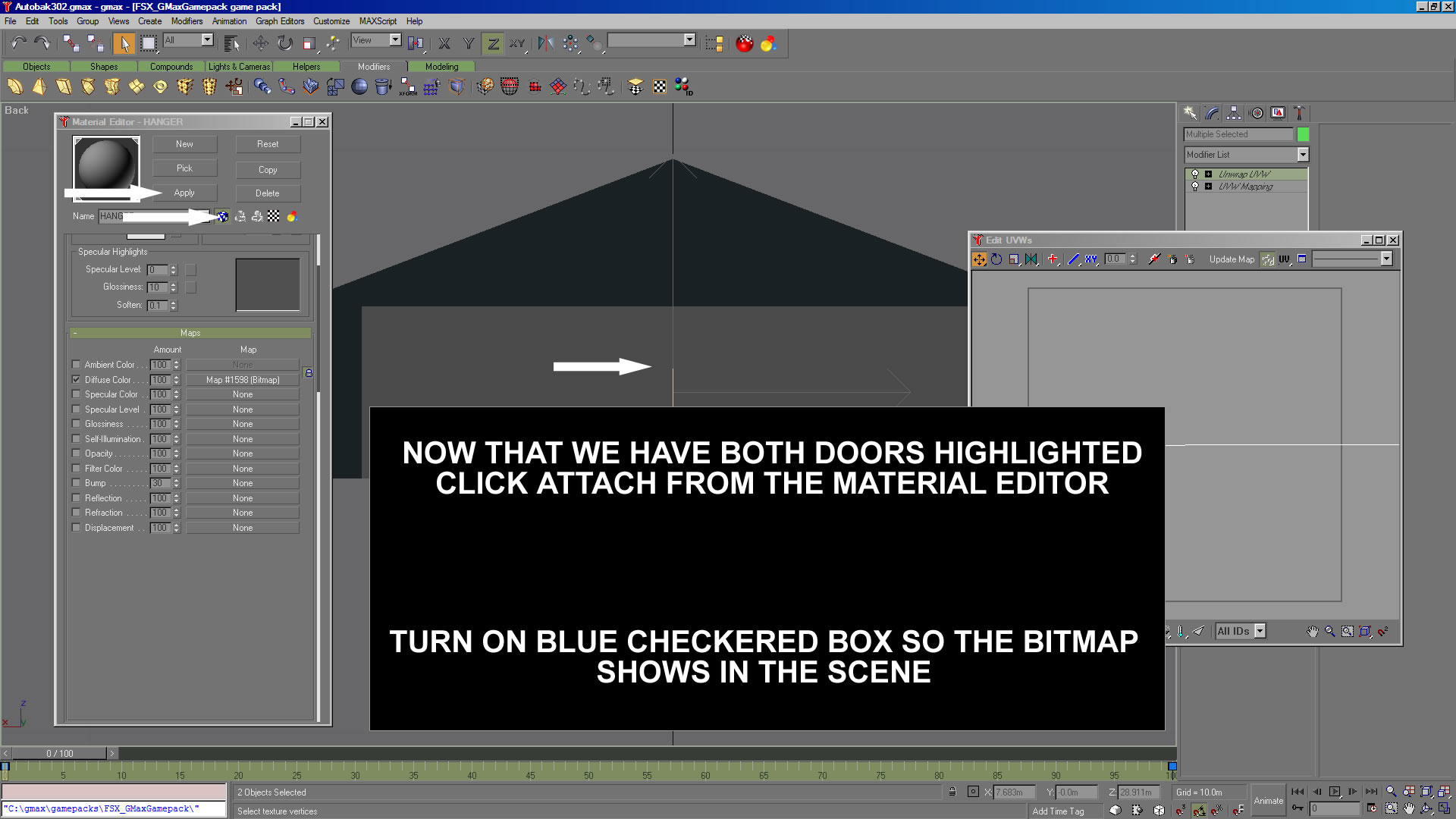Viewport: 1456px width, 819px height.
Task: Open the Modifier List dropdown
Action: coord(1302,155)
